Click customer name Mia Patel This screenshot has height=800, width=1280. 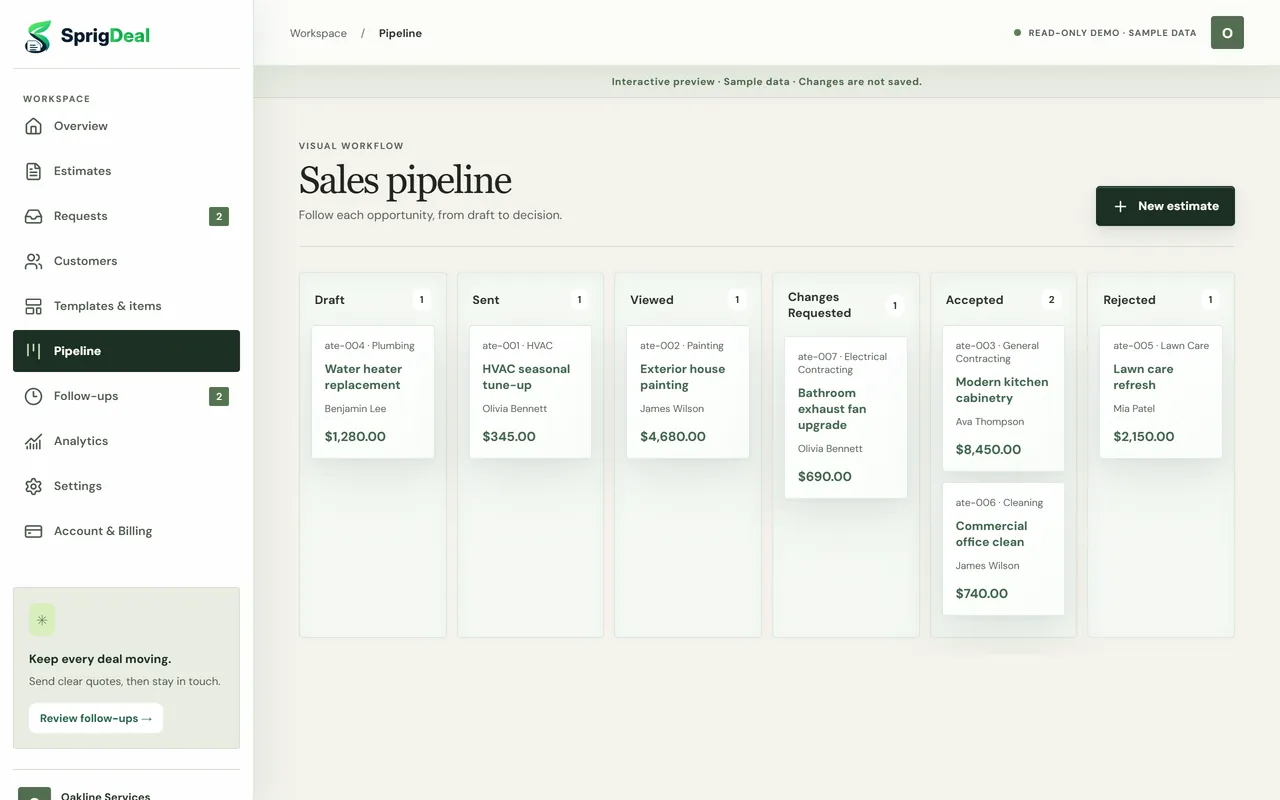point(1135,409)
